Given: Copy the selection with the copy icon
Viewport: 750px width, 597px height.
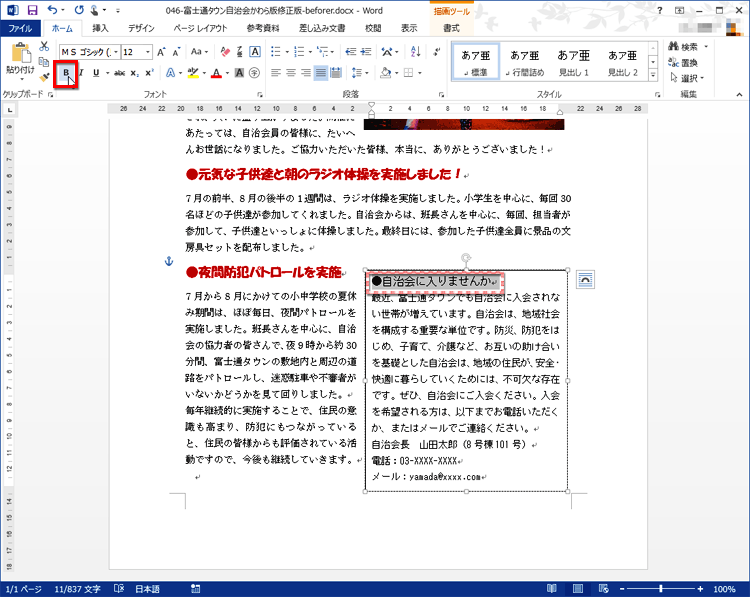Looking at the screenshot, I should pyautogui.click(x=44, y=61).
